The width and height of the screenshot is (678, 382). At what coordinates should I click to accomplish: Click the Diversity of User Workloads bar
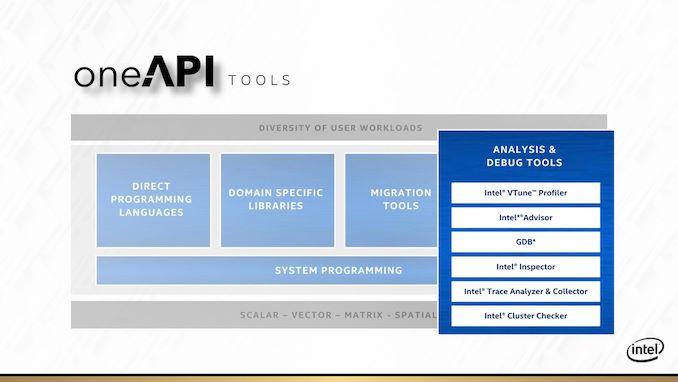[x=339, y=128]
